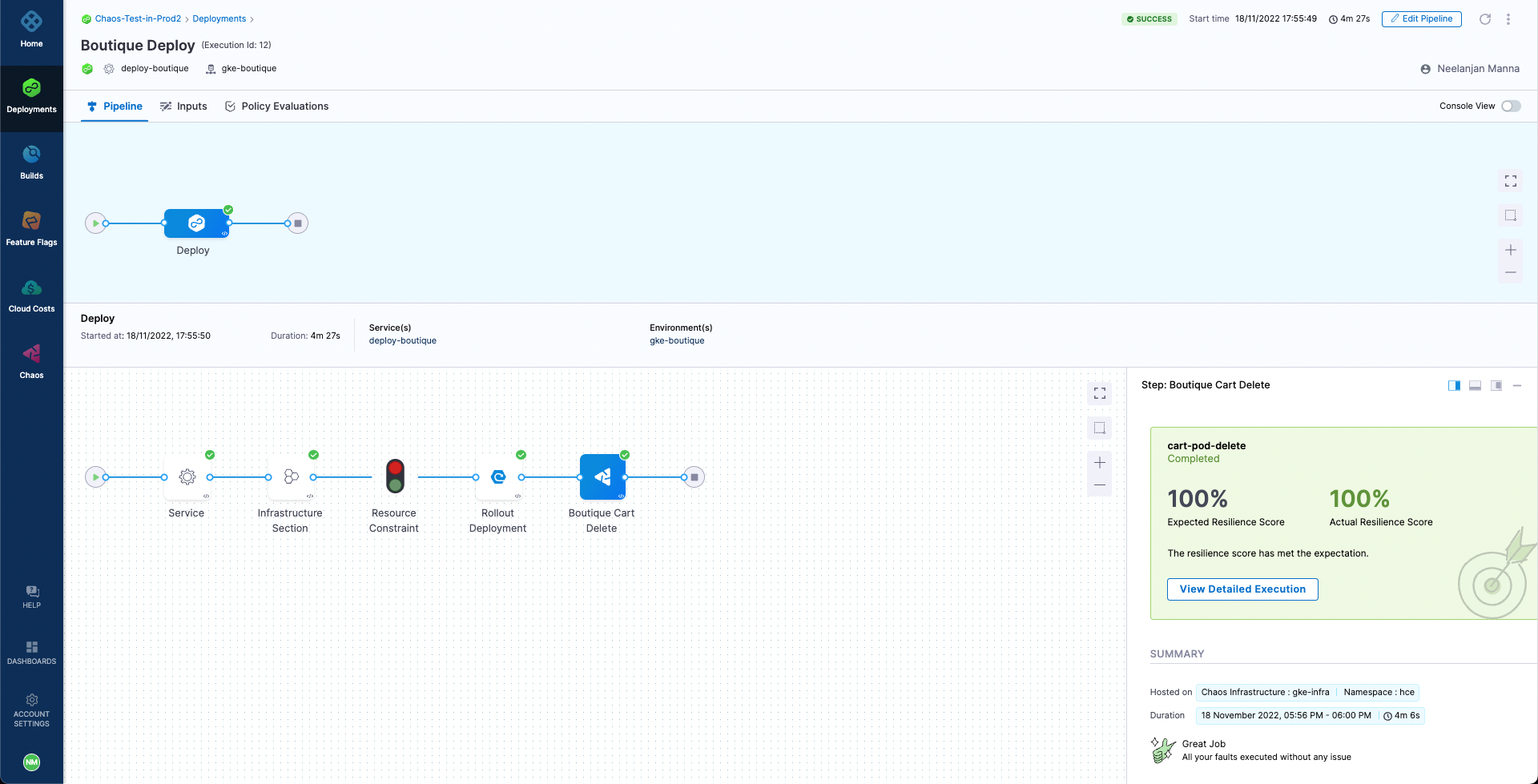The height and width of the screenshot is (784, 1538).
Task: Select the Resource Constraint step node
Action: pyautogui.click(x=394, y=476)
